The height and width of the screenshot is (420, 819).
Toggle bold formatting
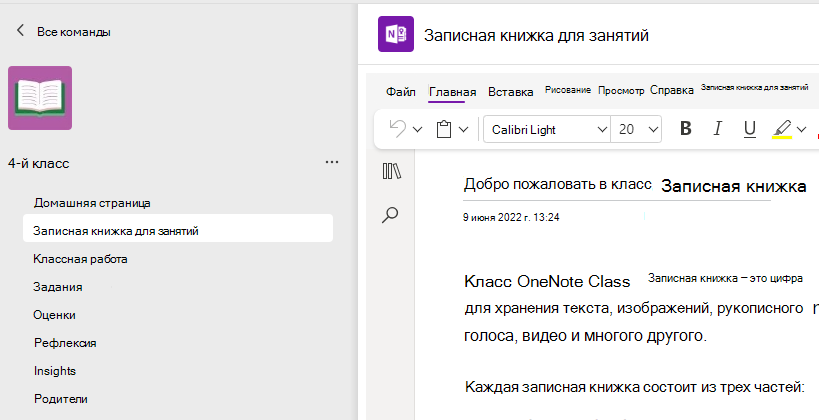(x=686, y=129)
